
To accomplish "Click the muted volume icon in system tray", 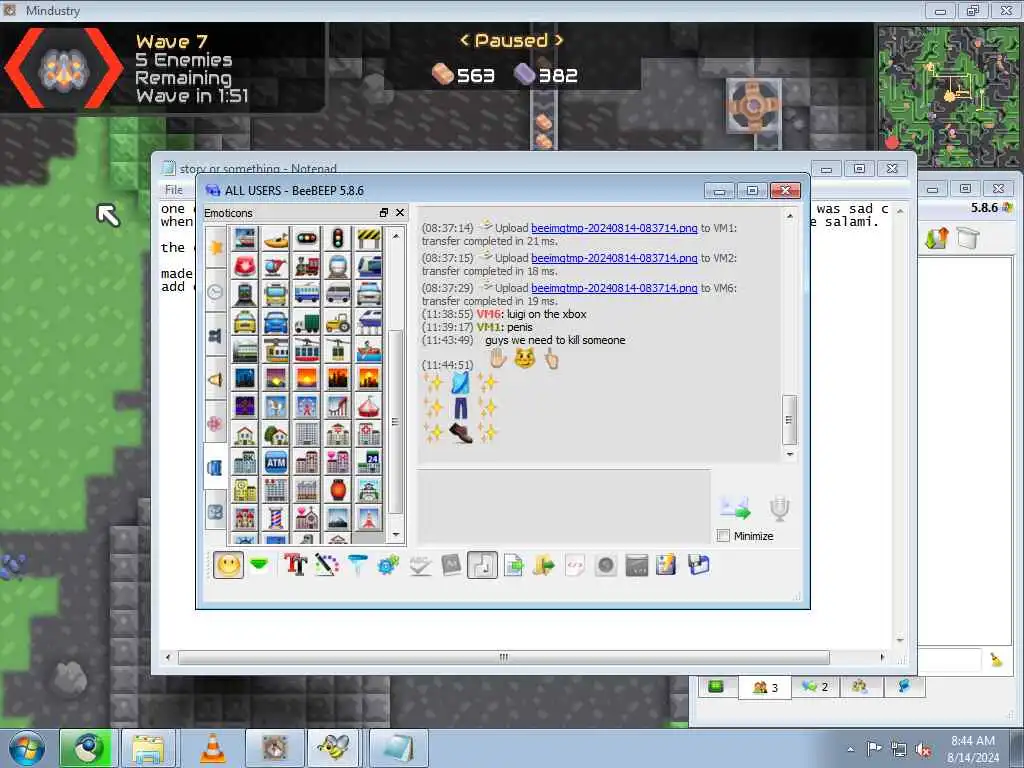I will [x=923, y=749].
